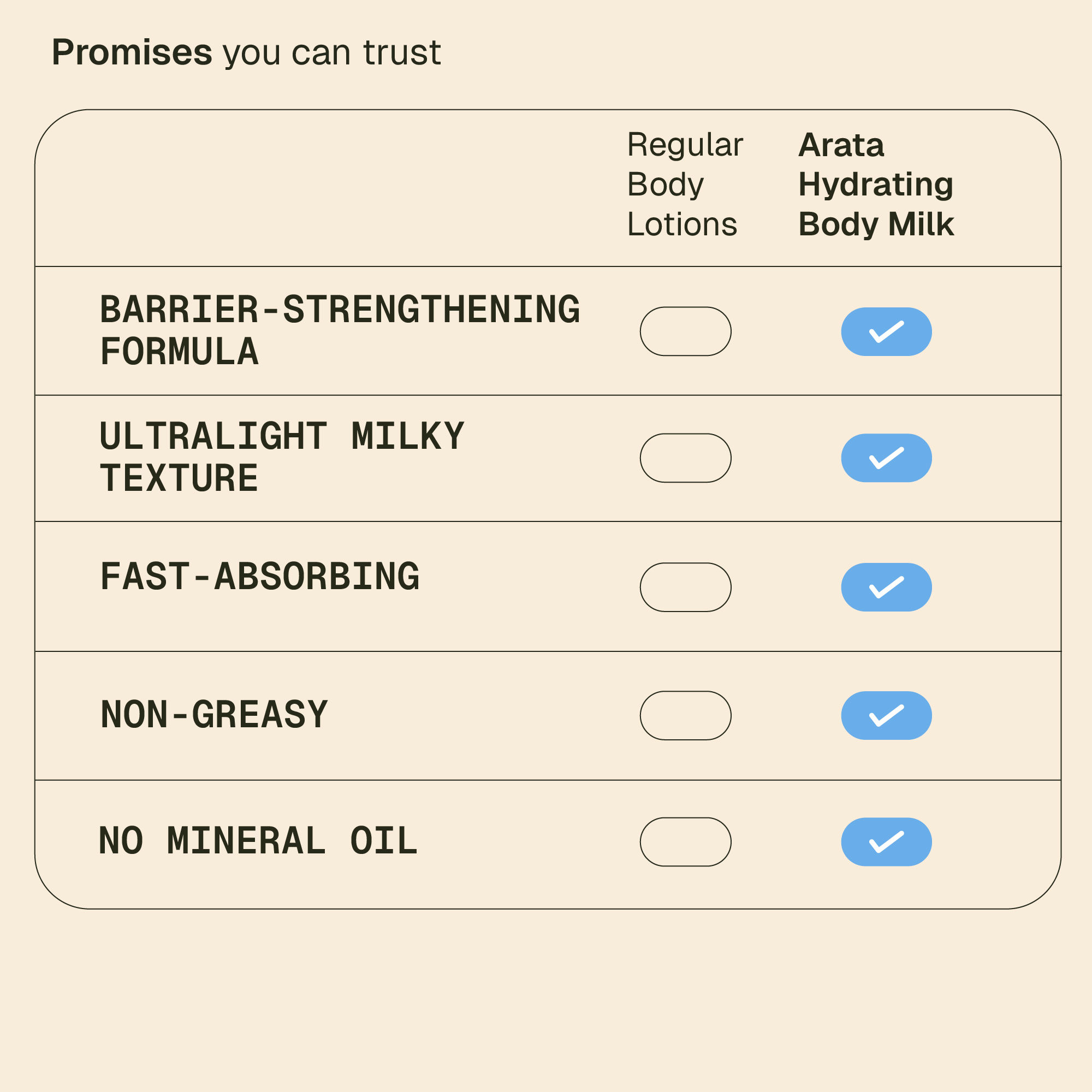Image resolution: width=1092 pixels, height=1092 pixels.
Task: Click the blue checkmark for Fast-Absorbing
Action: [x=886, y=587]
